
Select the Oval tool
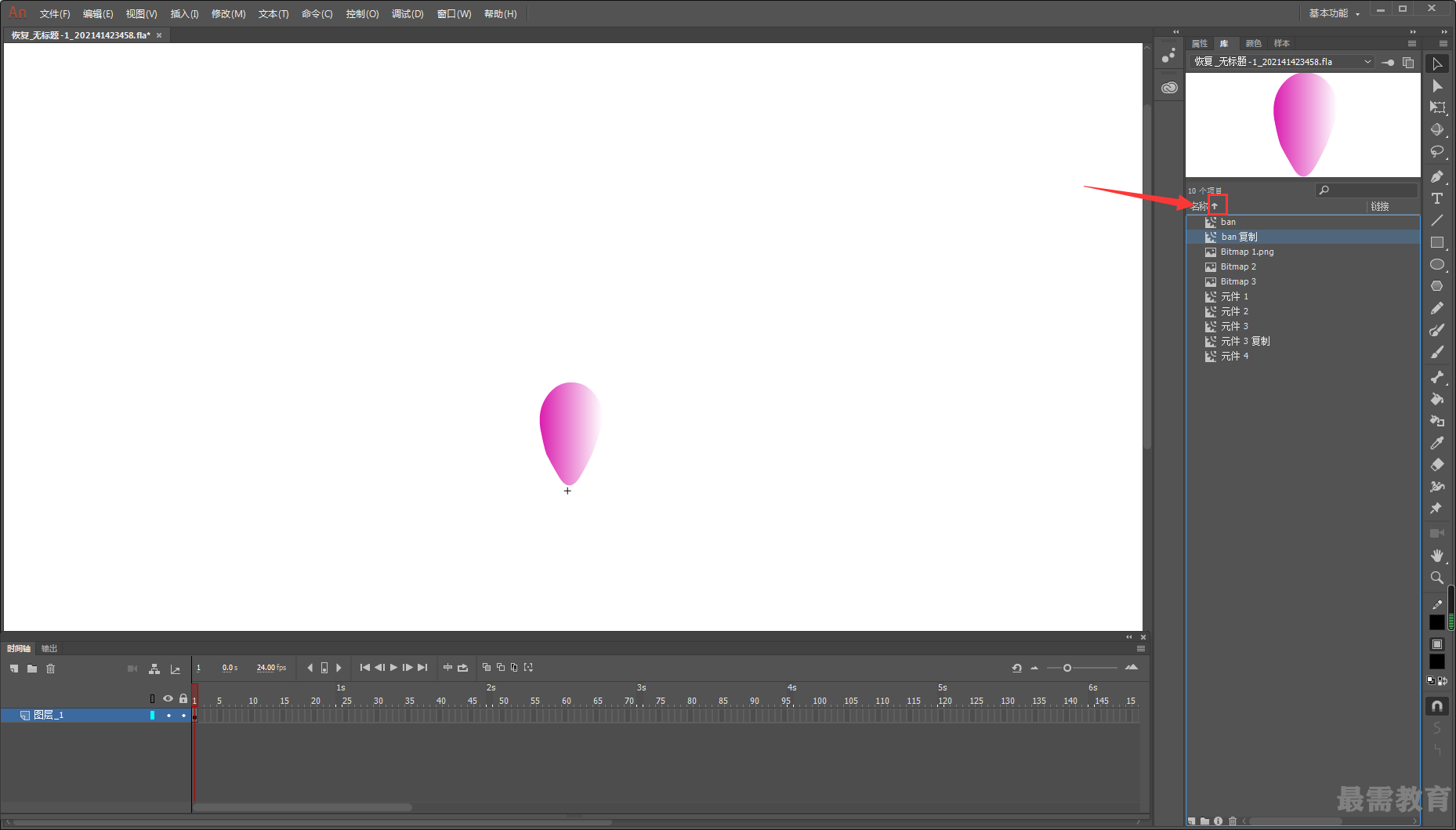click(x=1437, y=264)
